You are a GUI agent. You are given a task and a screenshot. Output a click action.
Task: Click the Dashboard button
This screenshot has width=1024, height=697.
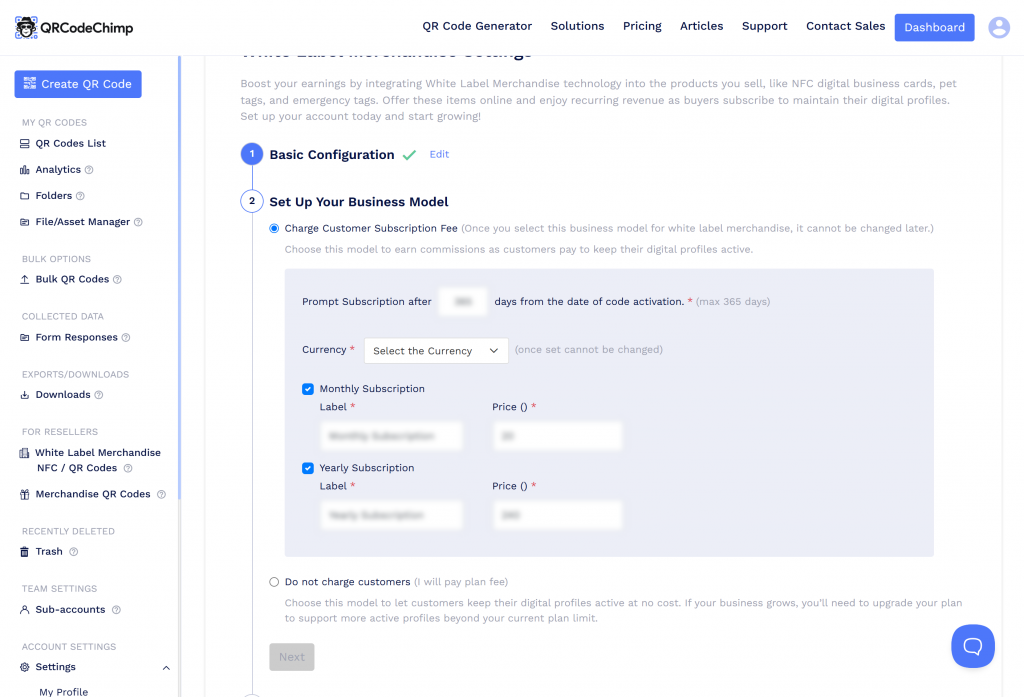pos(934,28)
